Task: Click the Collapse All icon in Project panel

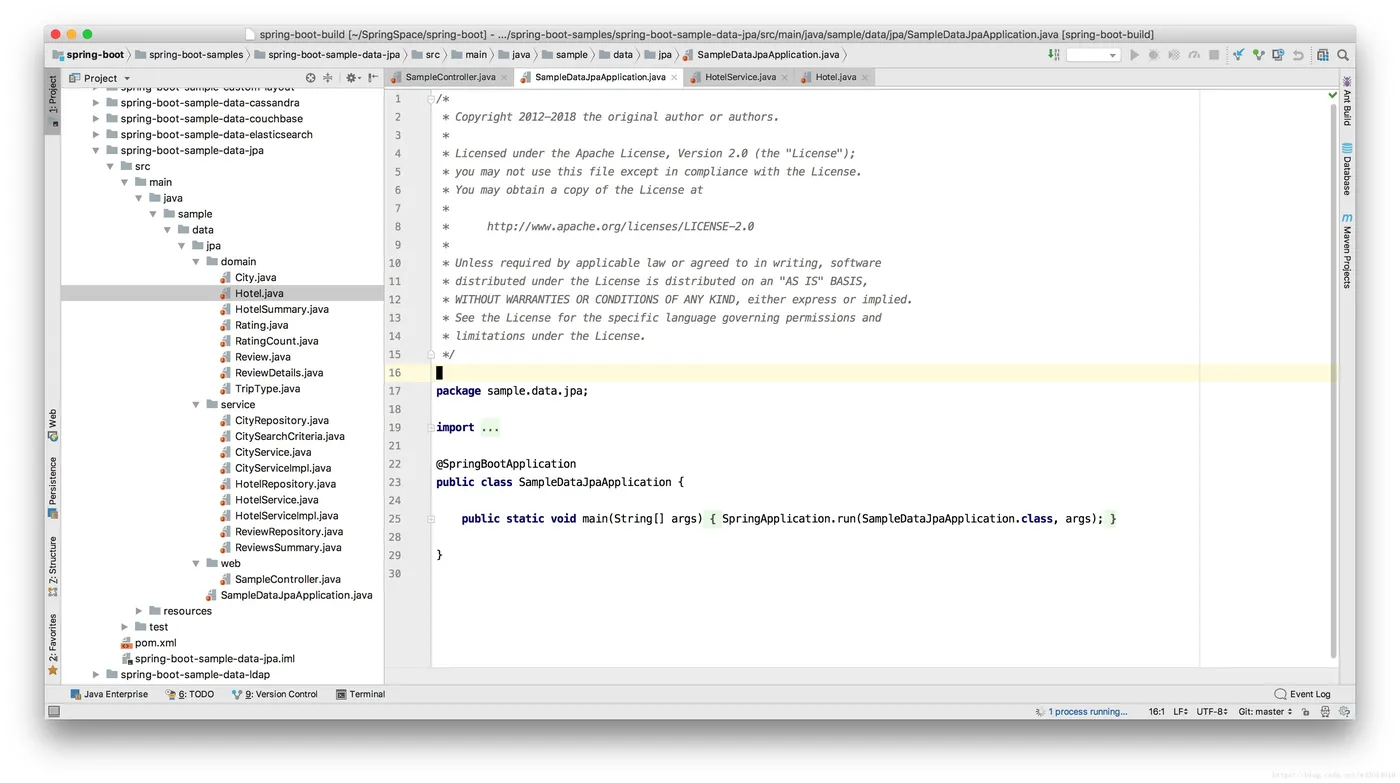Action: [x=327, y=77]
